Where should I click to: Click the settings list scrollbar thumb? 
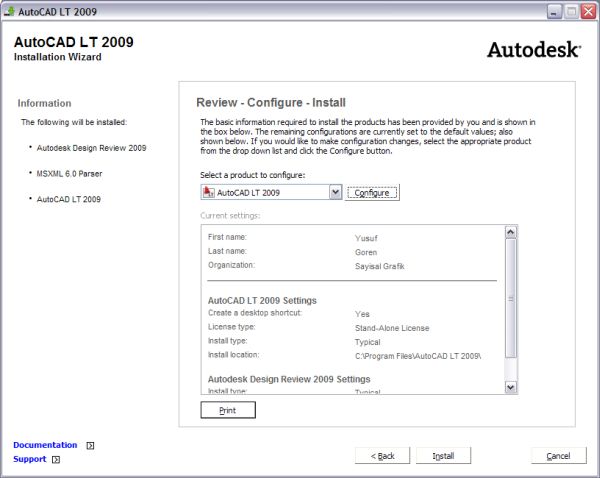510,299
